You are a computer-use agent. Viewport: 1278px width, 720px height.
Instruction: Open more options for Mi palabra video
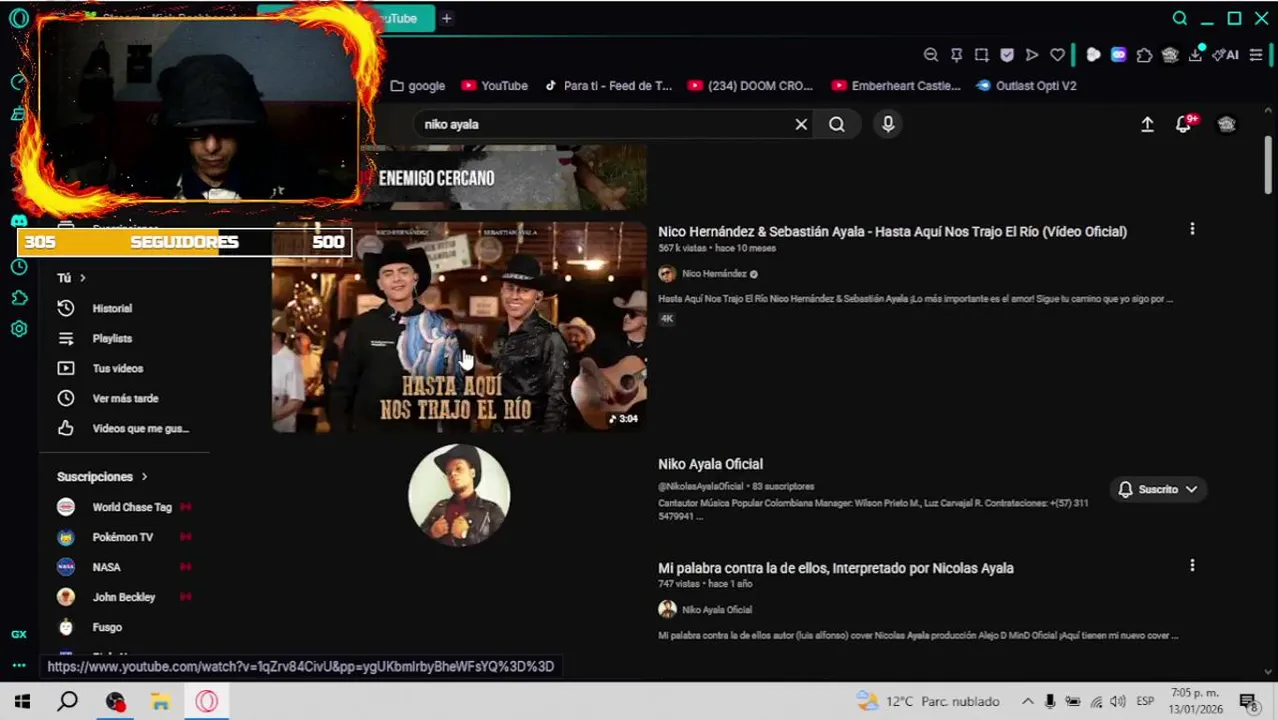coord(1192,566)
